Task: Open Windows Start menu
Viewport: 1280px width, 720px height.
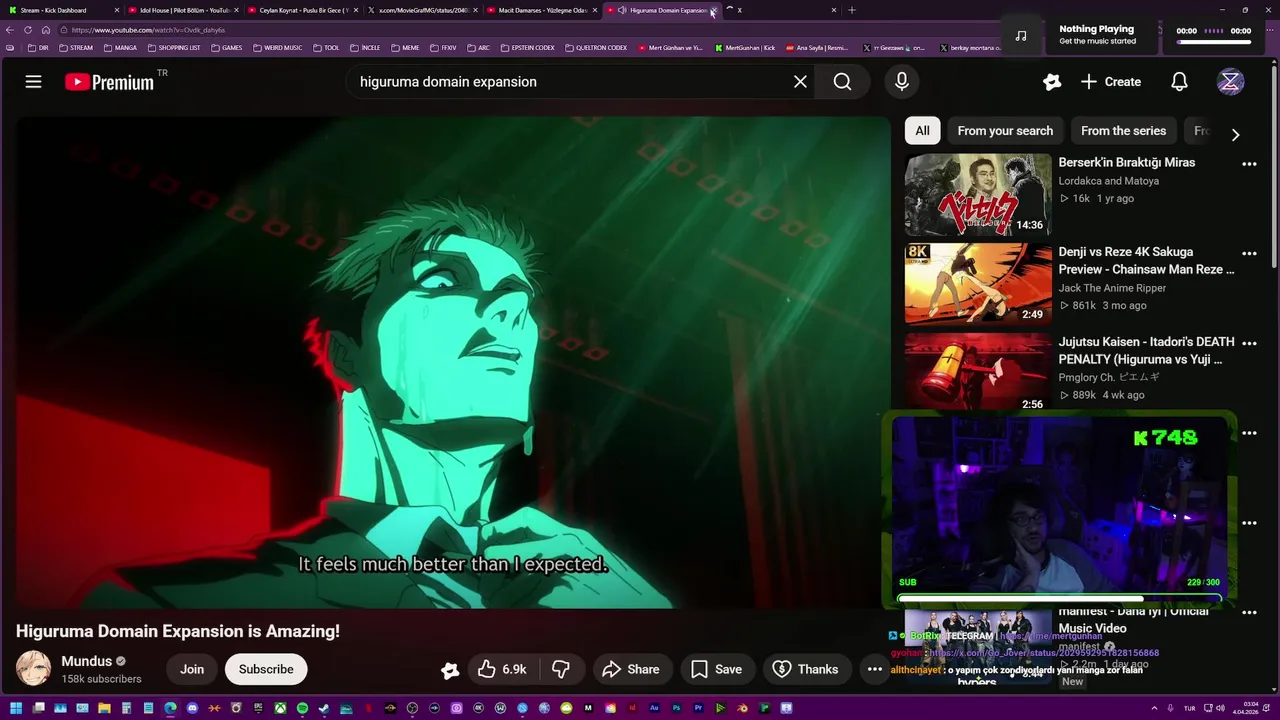Action: coord(16,709)
